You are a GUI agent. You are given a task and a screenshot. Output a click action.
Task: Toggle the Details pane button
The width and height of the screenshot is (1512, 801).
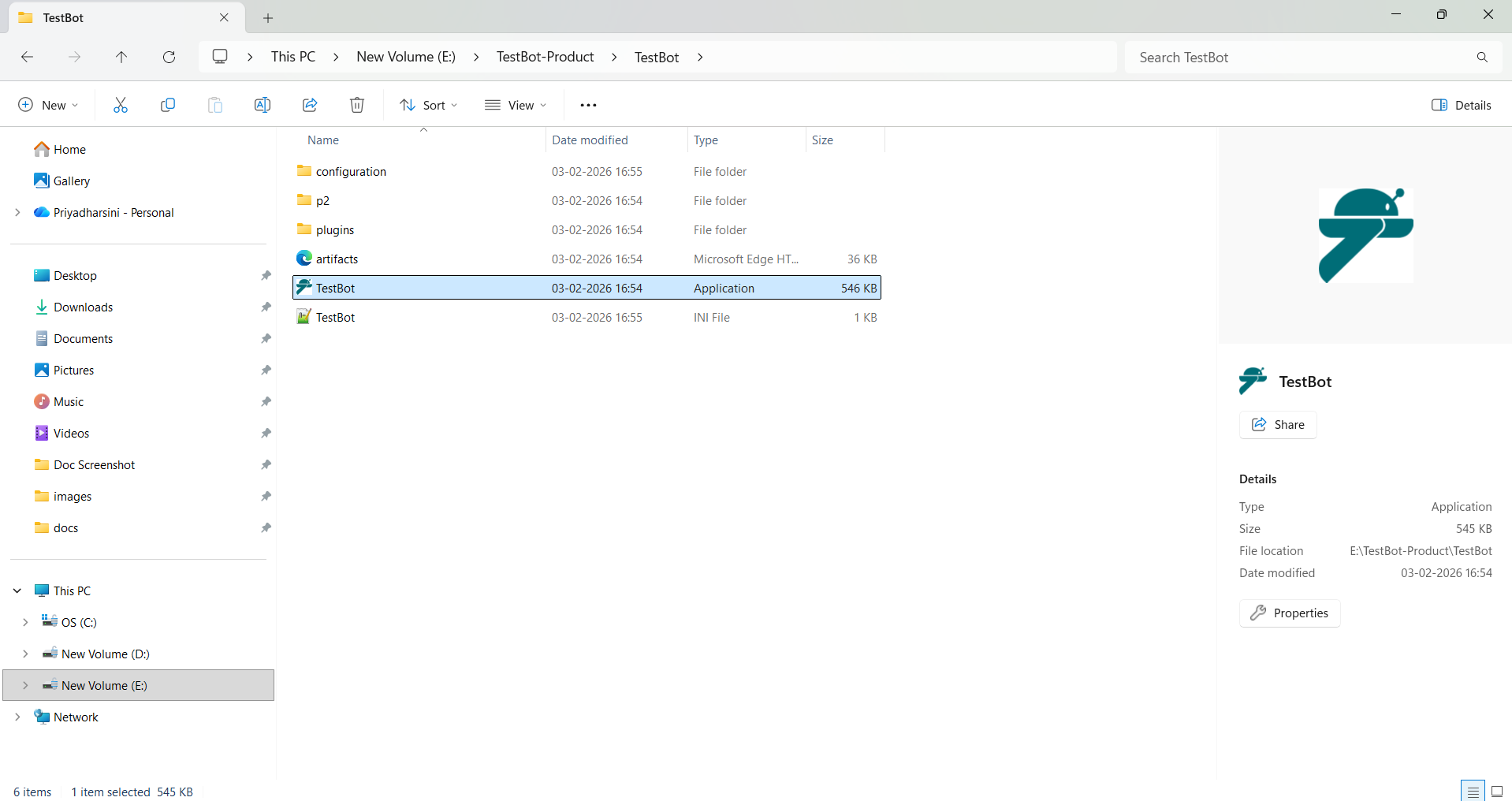[x=1461, y=105]
